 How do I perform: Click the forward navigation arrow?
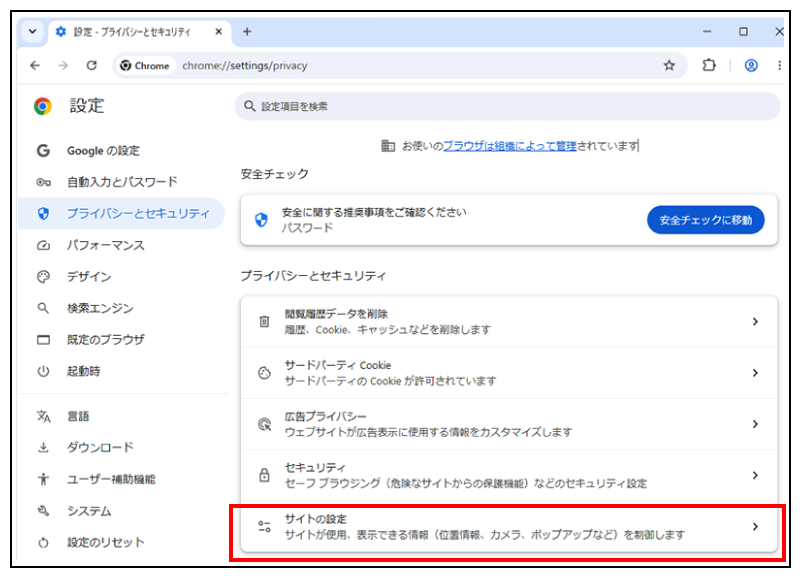pyautogui.click(x=63, y=65)
